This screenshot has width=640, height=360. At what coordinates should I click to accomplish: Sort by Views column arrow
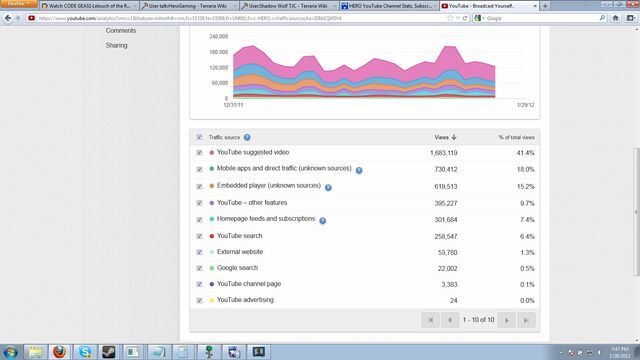tap(453, 138)
